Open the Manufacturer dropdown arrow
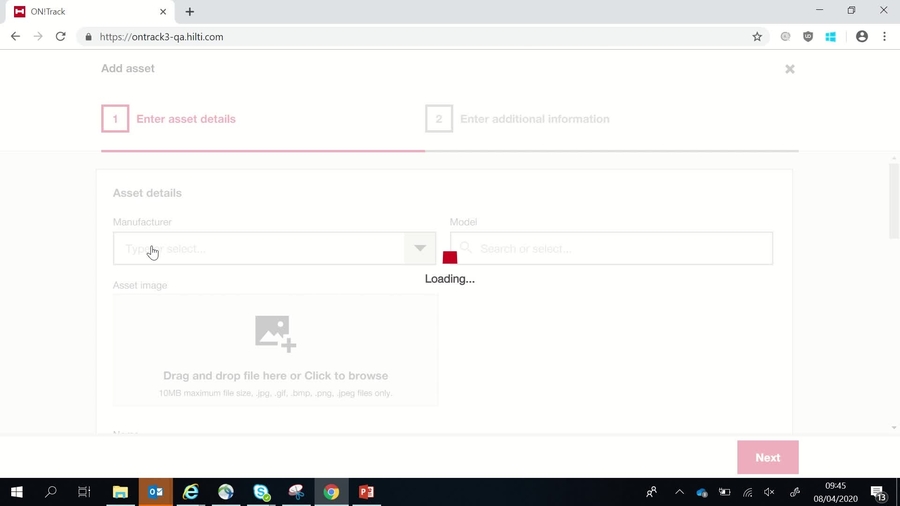 (420, 248)
